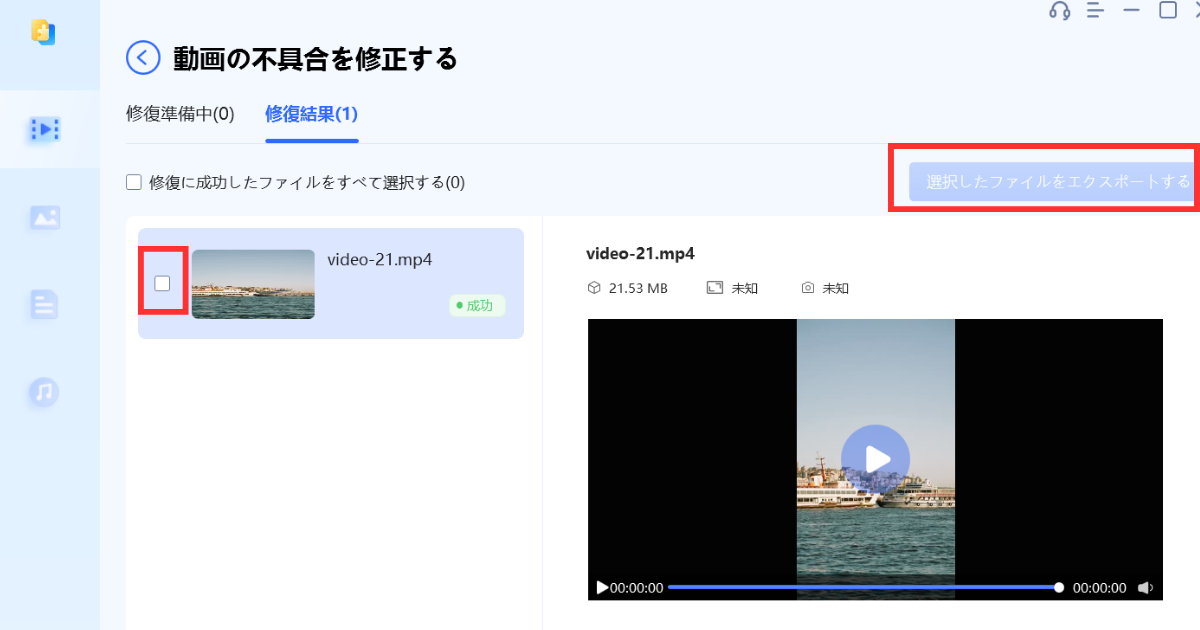Play the preview using the large center button

875,459
